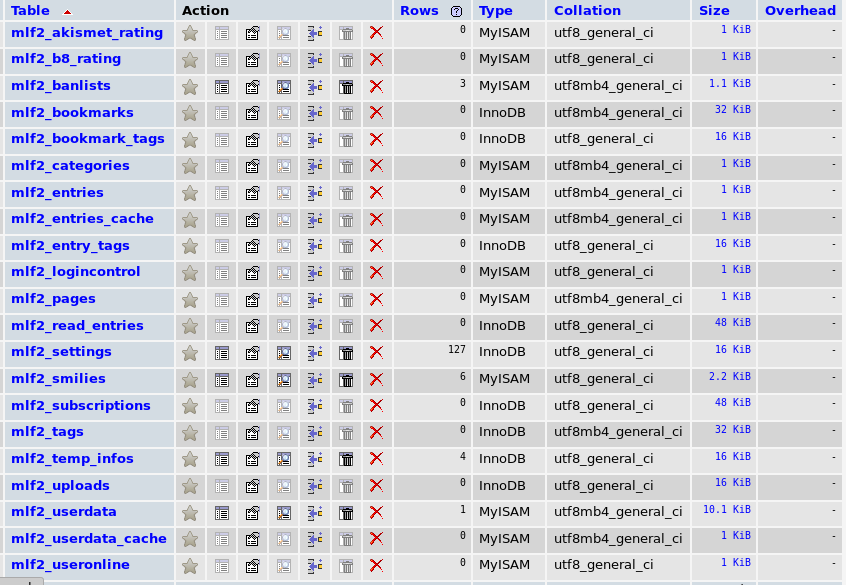Favorite the mlf2_categories table
Screen dimensions: 846x585
(190, 166)
